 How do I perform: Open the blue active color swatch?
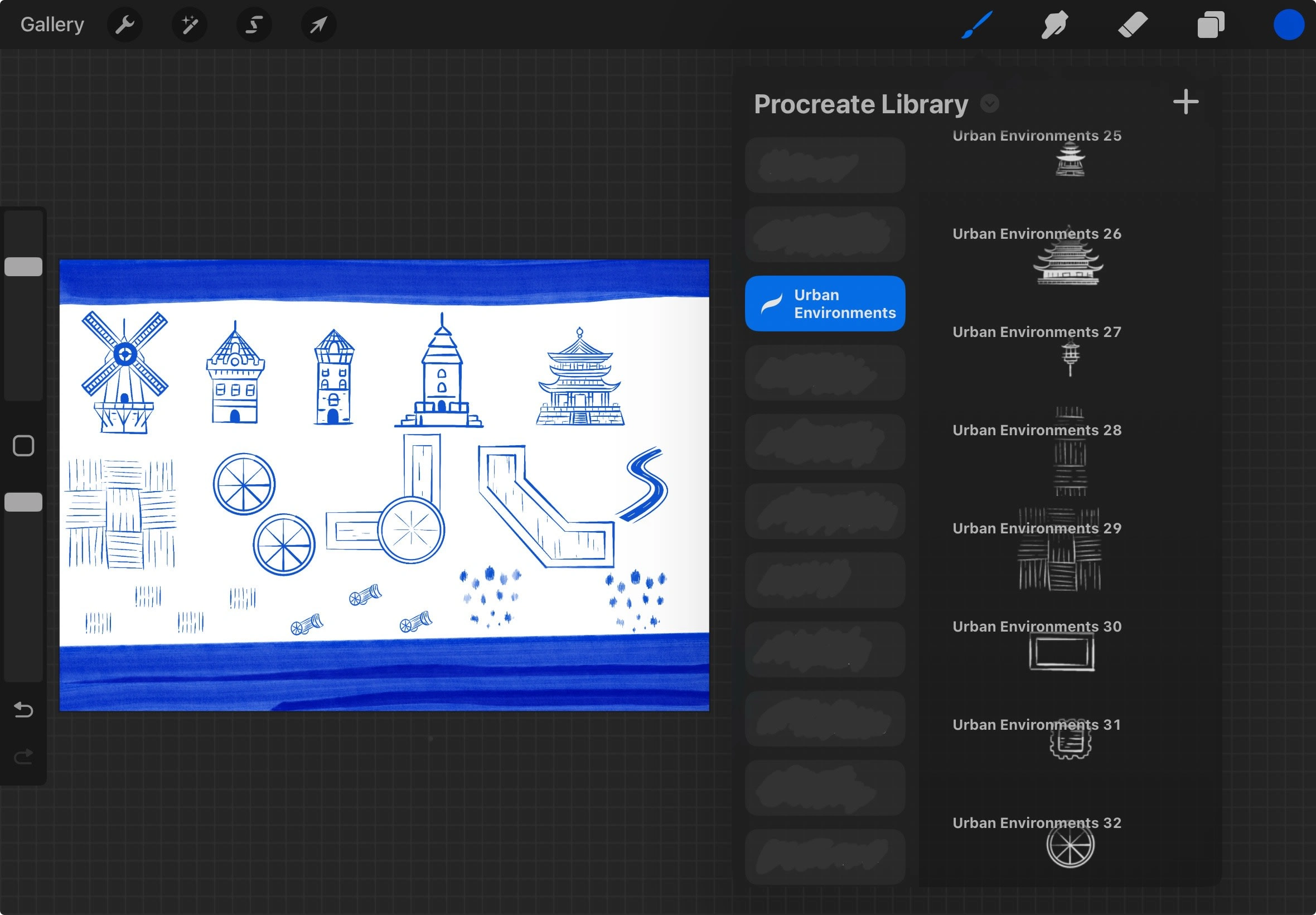pos(1289,25)
